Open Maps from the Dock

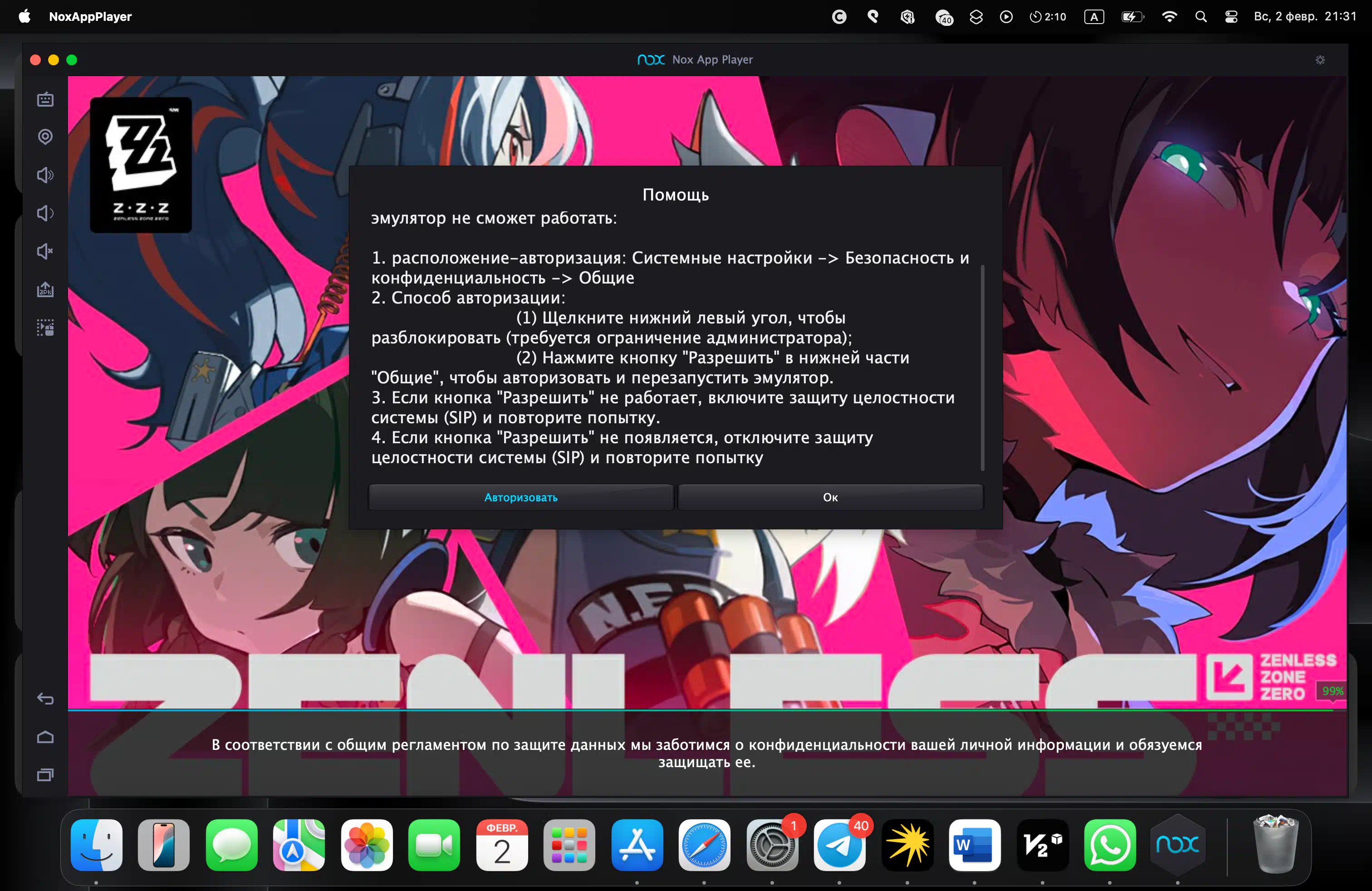(x=299, y=844)
